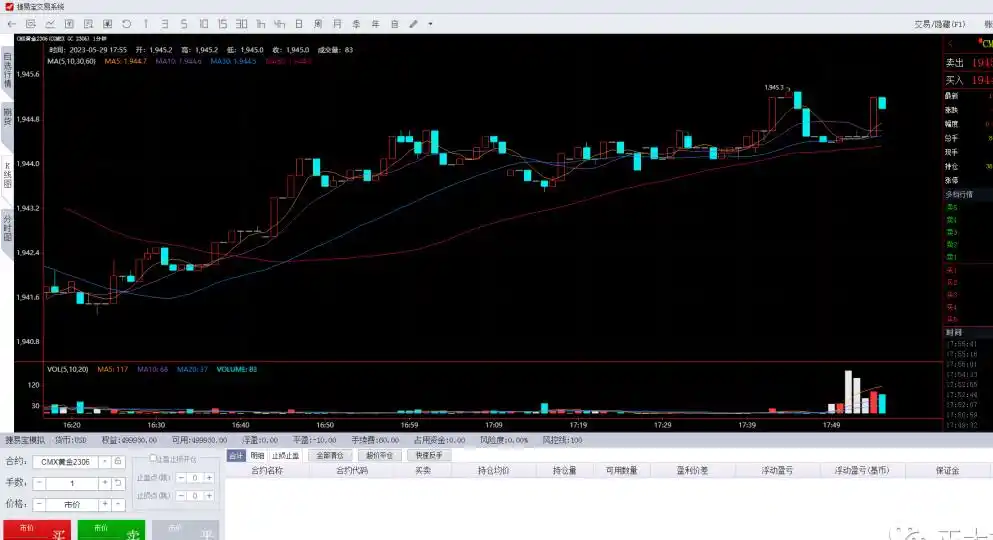Expand the dropdown arrow beside pencil tool
The image size is (993, 540).
[430, 24]
